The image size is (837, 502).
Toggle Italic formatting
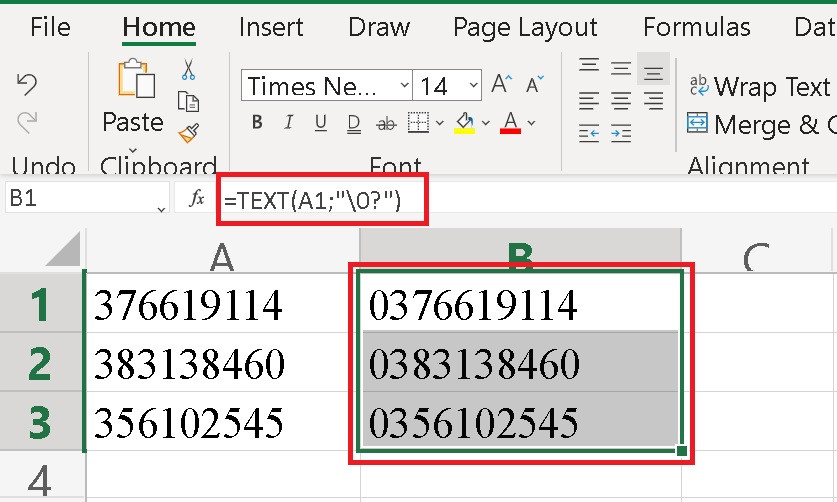tap(289, 123)
